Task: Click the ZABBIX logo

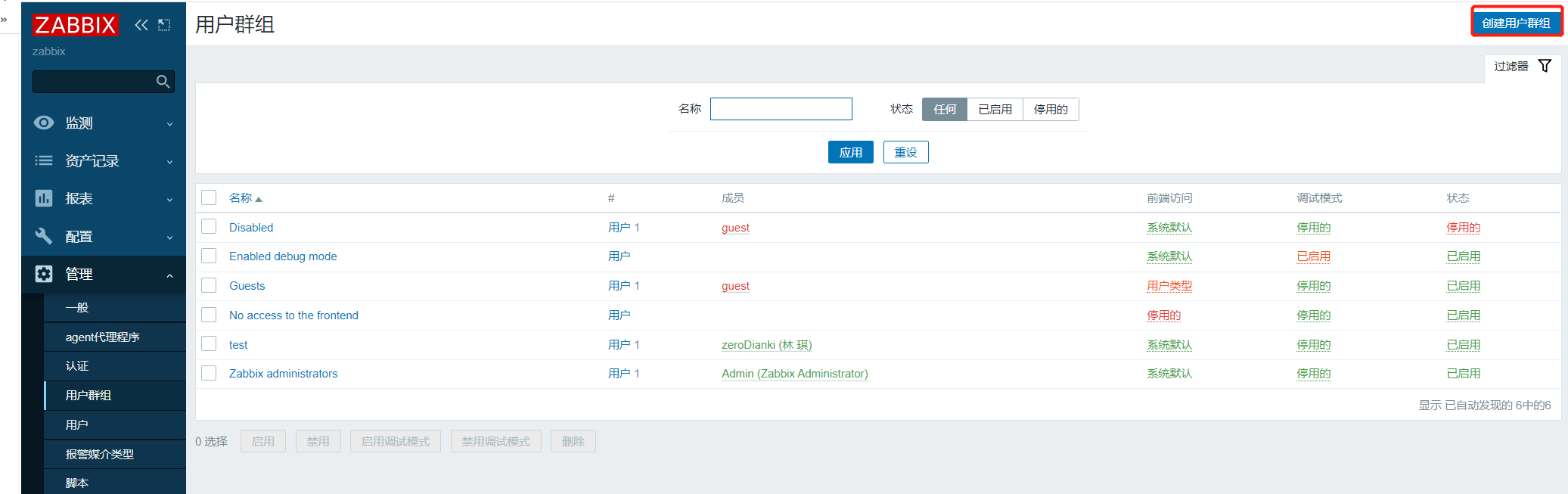Action: (75, 25)
